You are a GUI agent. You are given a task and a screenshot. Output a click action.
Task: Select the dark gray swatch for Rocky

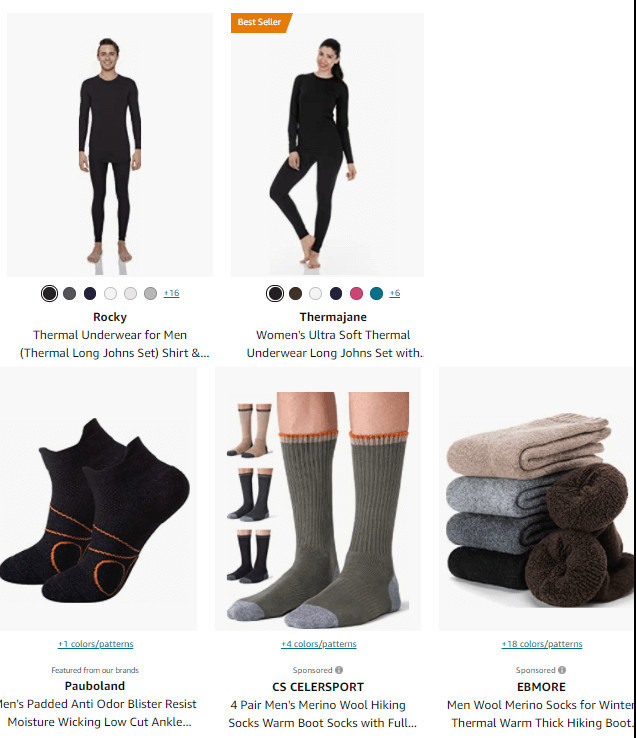click(70, 293)
